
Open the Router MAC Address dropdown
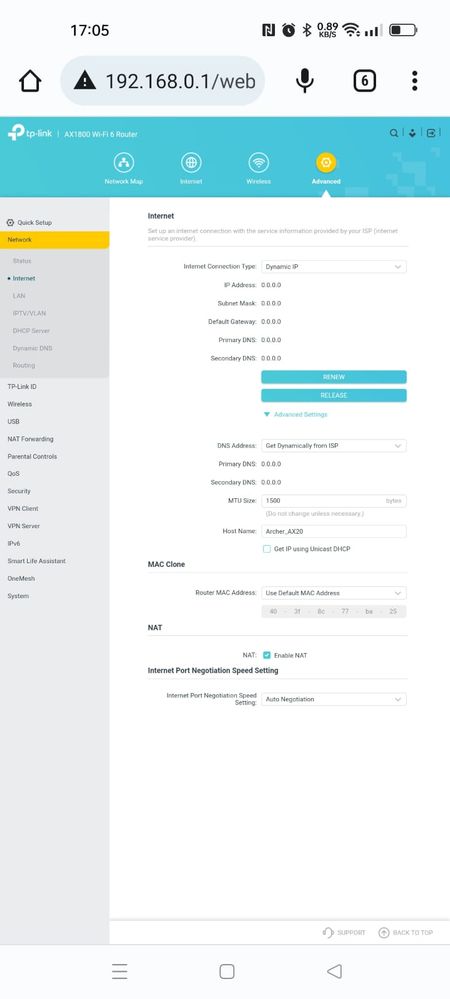(x=334, y=593)
